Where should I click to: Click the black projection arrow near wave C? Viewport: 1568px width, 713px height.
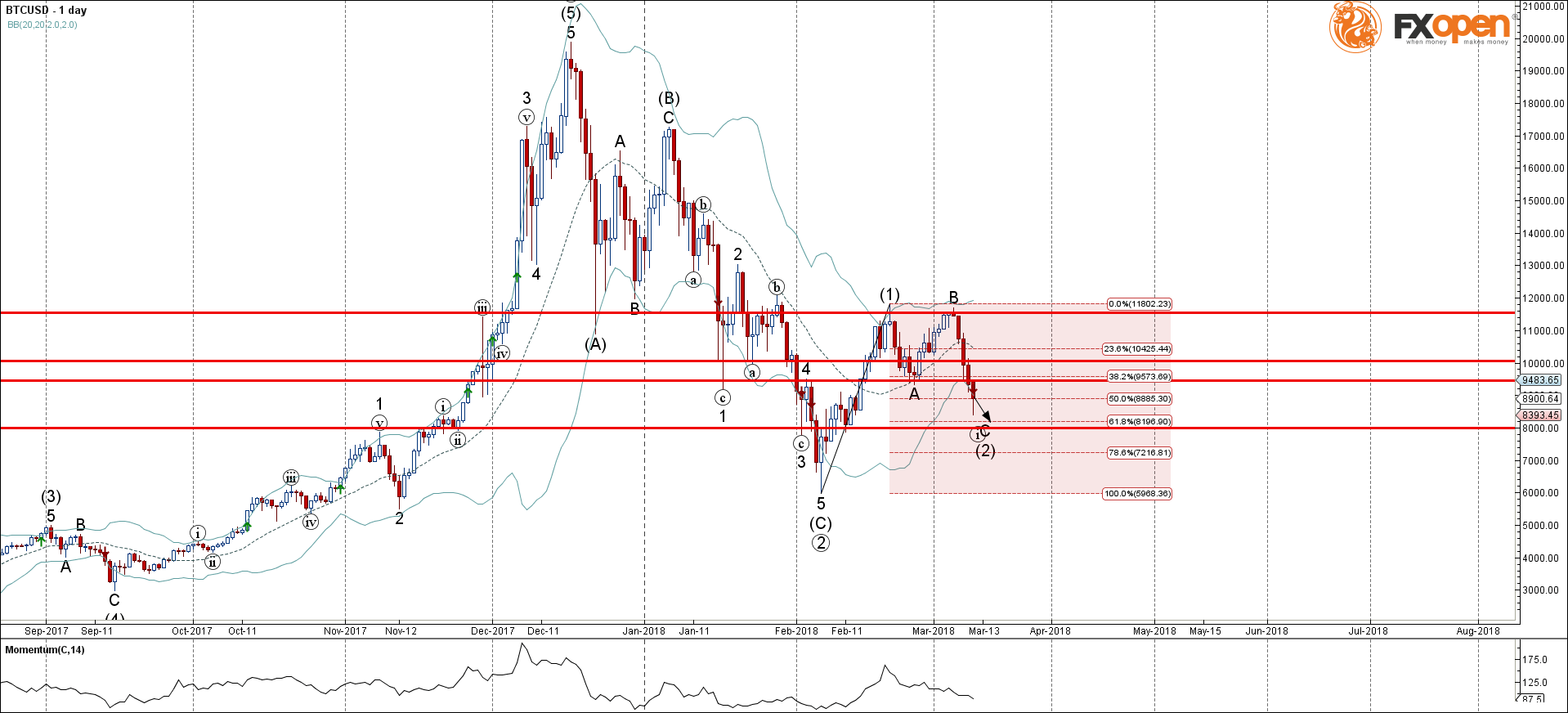click(x=982, y=408)
